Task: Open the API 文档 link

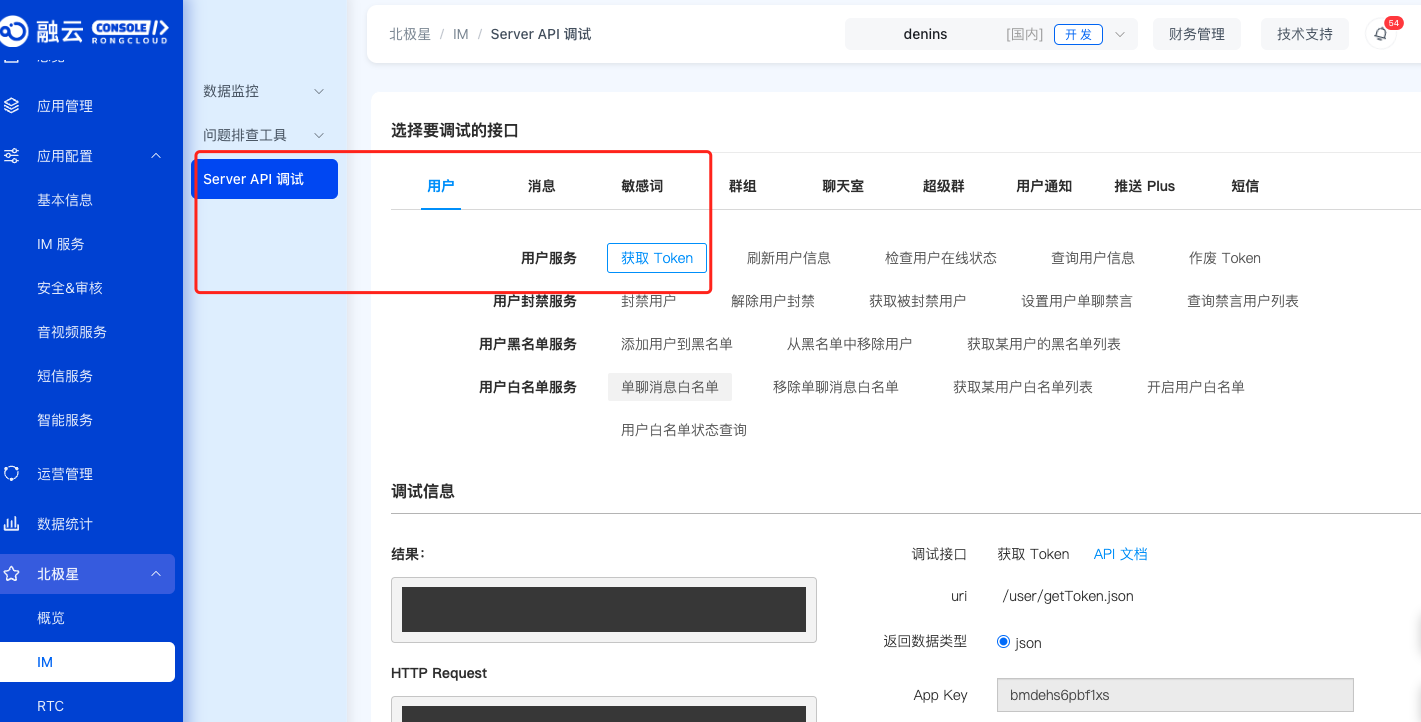Action: pyautogui.click(x=1120, y=554)
